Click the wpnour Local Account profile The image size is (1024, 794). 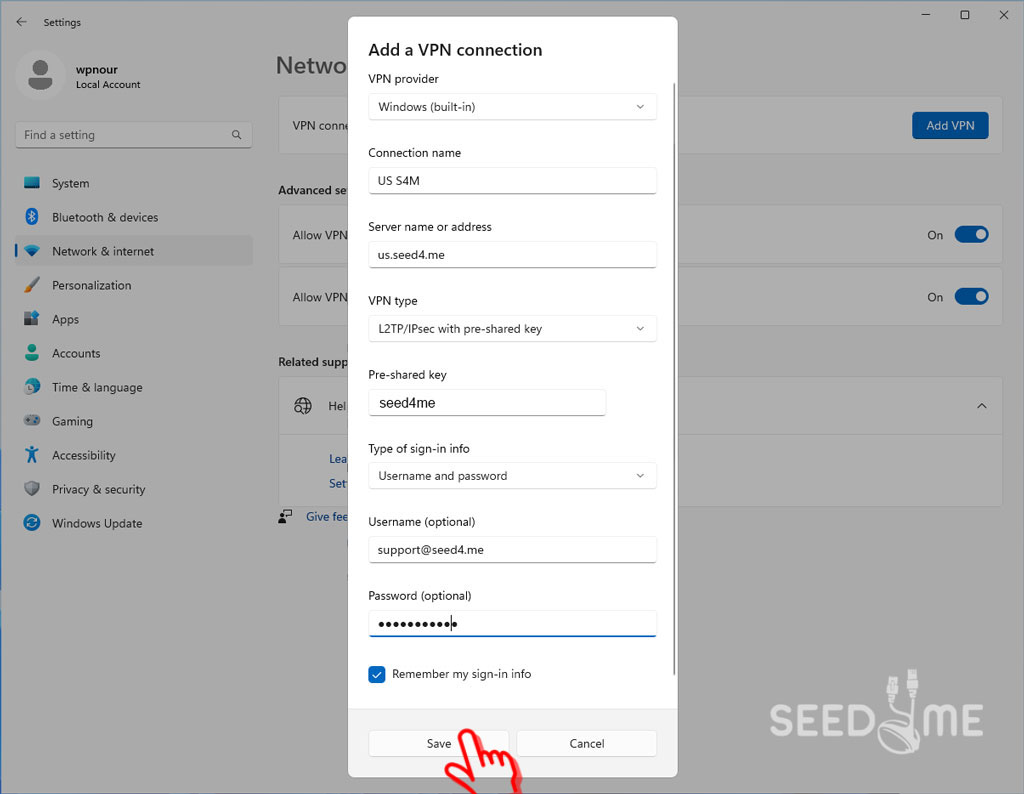pyautogui.click(x=78, y=76)
